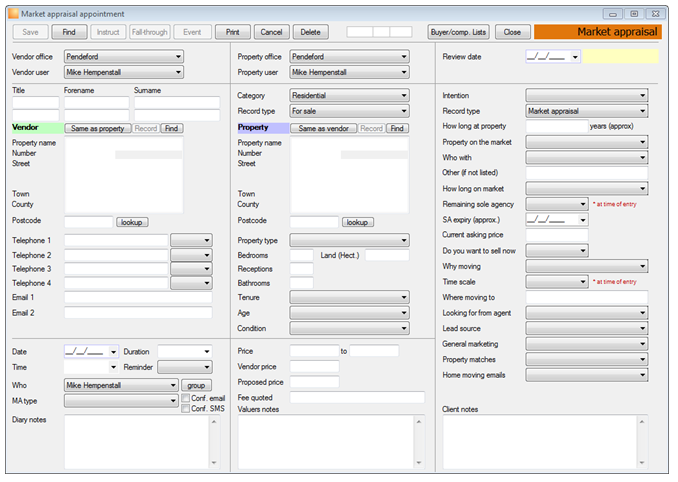Screen dimensions: 678x482
Task: Open the Property matches dropdown
Action: tap(587, 360)
